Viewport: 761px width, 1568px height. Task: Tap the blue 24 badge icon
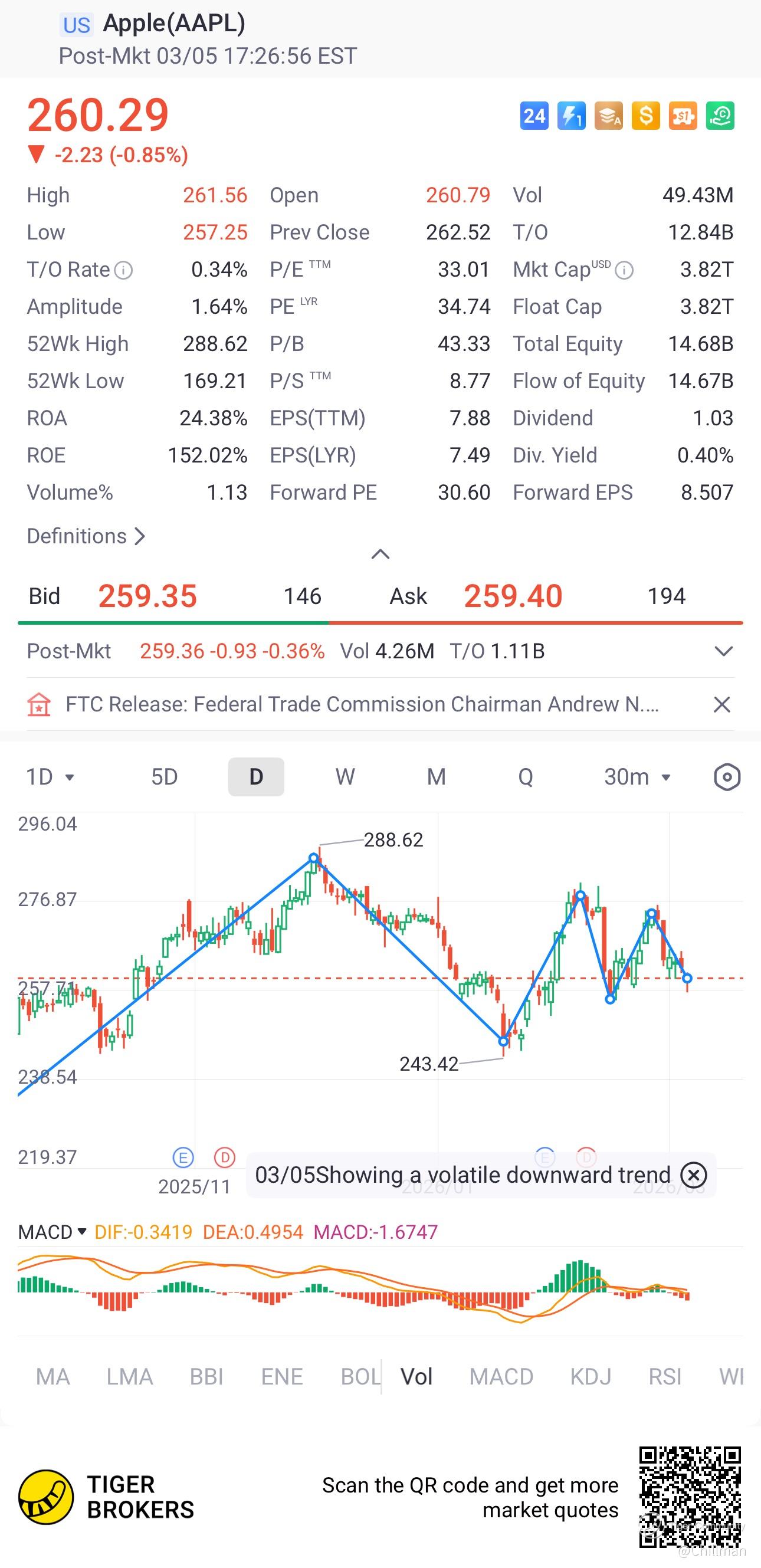coord(534,116)
